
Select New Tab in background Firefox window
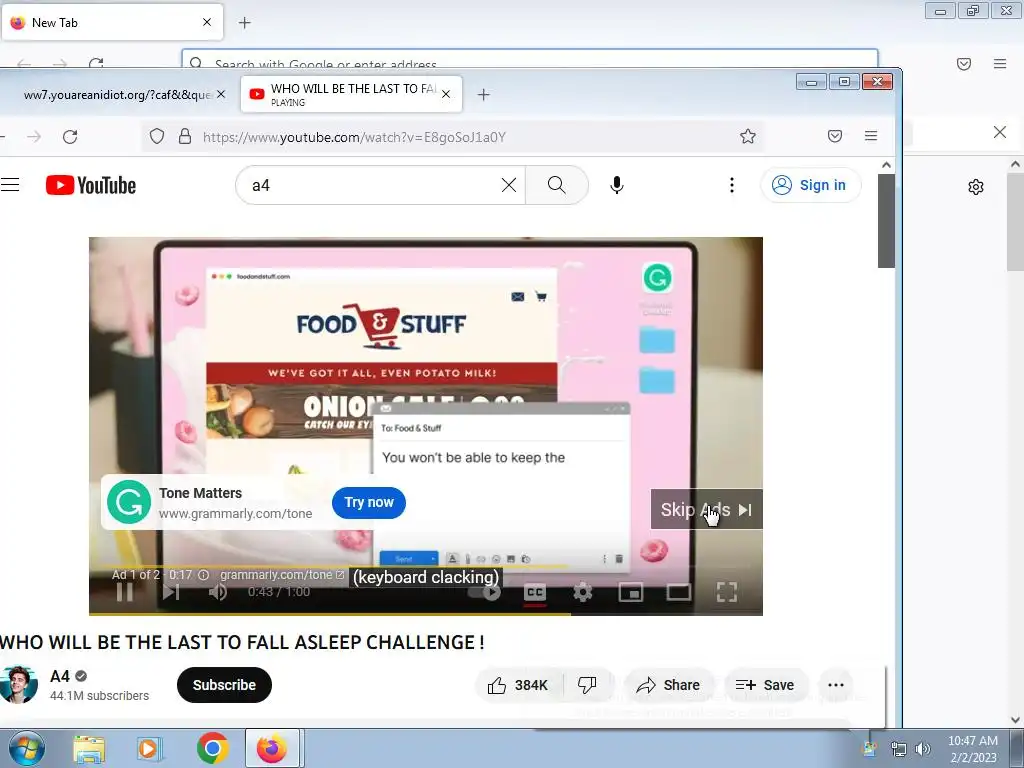112,23
